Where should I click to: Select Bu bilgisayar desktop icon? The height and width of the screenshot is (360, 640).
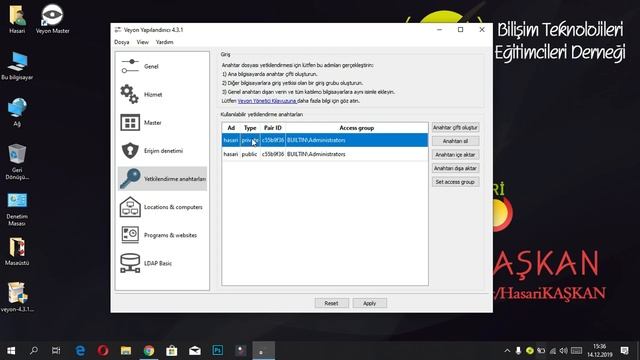(x=17, y=65)
